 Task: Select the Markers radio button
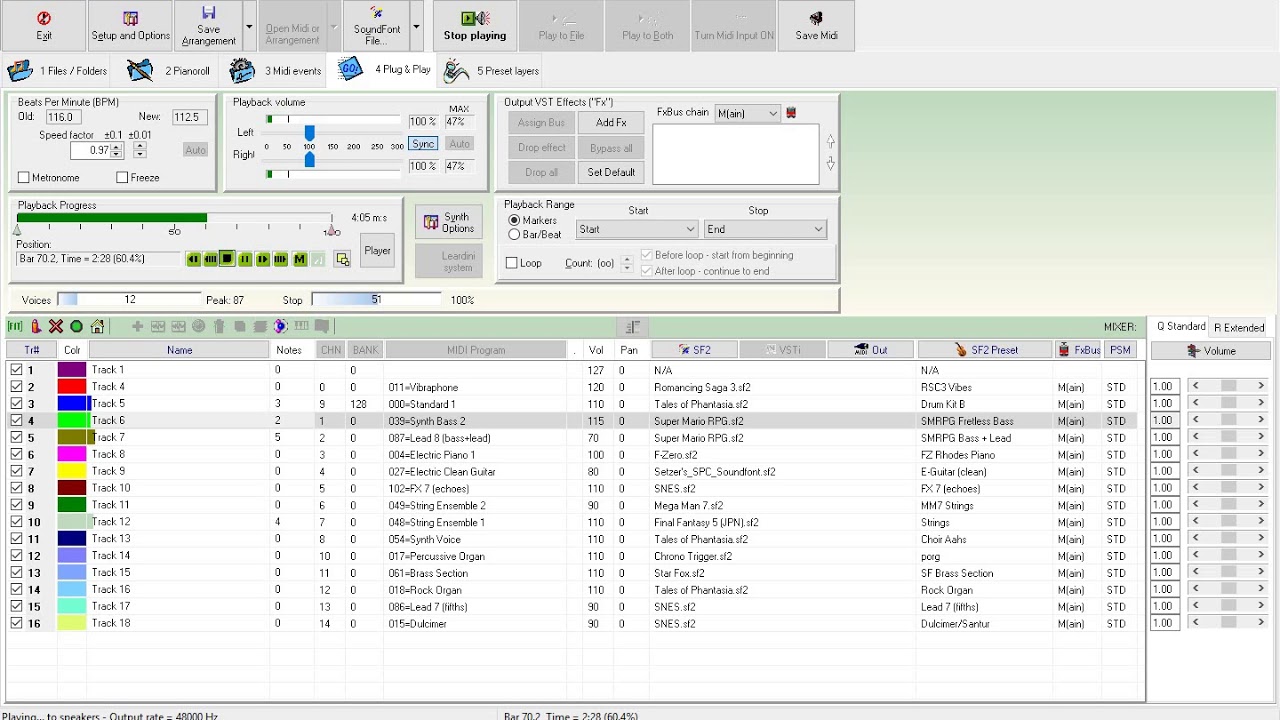click(514, 220)
